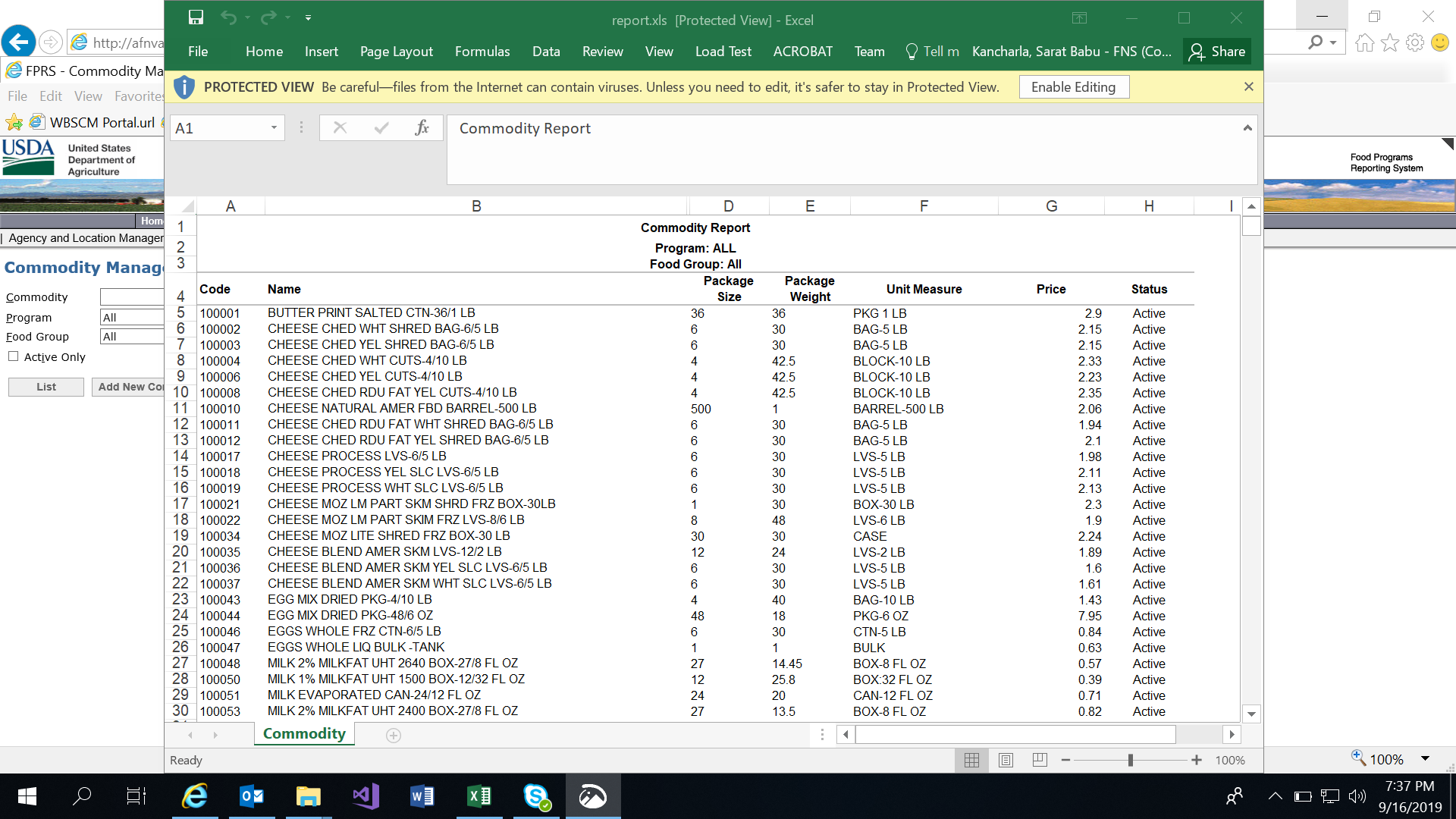Collapse the formula bar with the chevron
The image size is (1456, 819).
tap(1247, 128)
